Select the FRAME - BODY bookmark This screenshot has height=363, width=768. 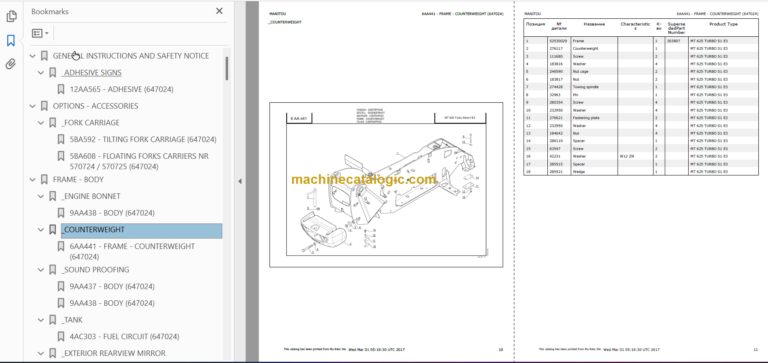pos(78,179)
